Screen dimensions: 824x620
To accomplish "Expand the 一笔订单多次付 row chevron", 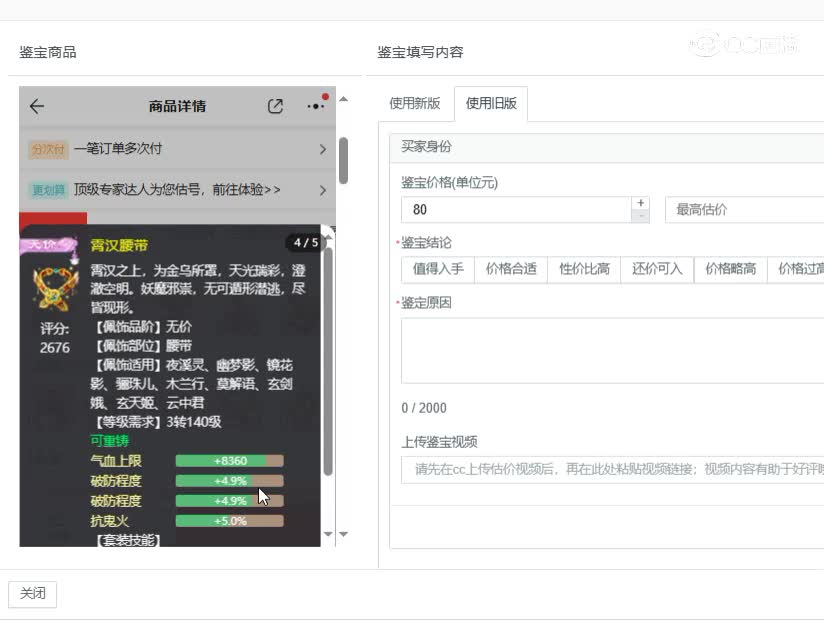I will (321, 147).
